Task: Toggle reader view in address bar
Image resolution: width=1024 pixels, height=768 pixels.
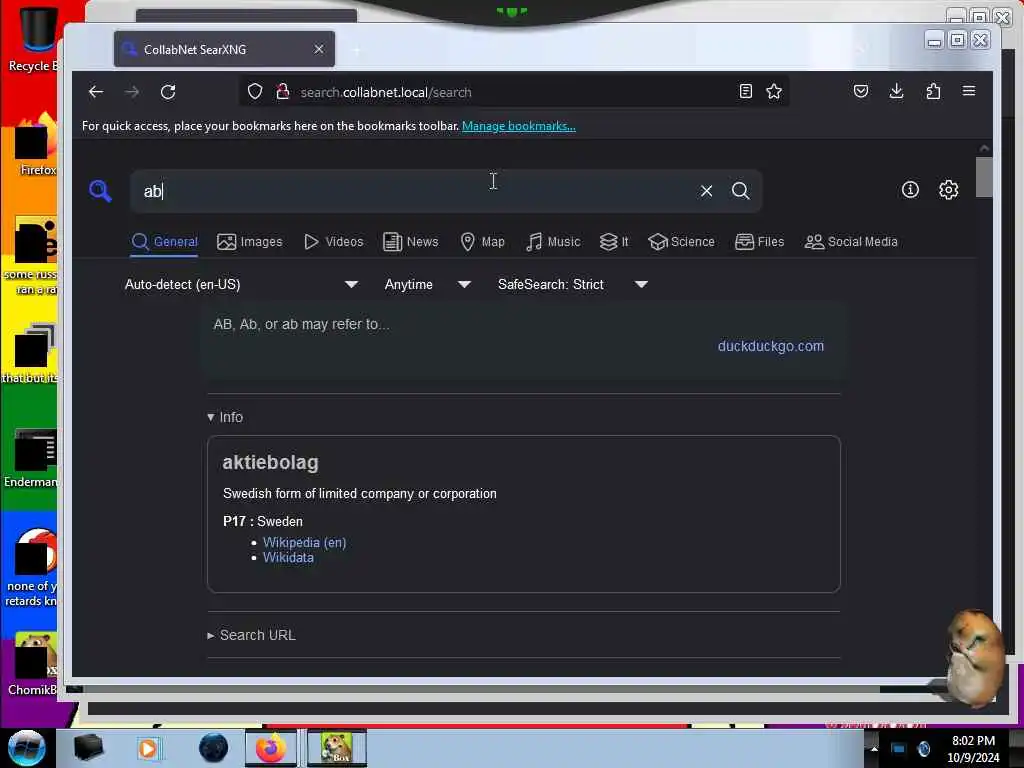Action: [x=745, y=91]
